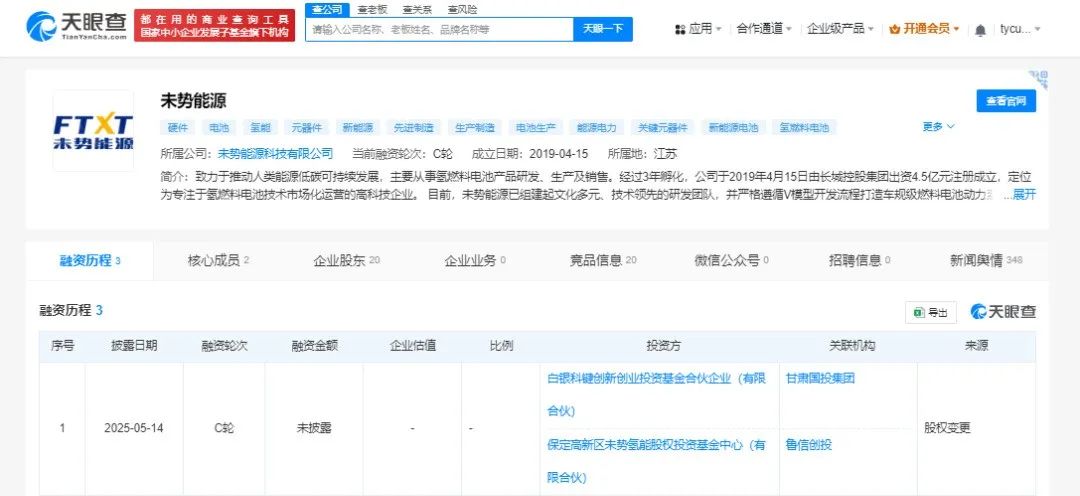Screen dimensions: 1080x496
Task: Expand 更多 tags list
Action: (x=939, y=127)
